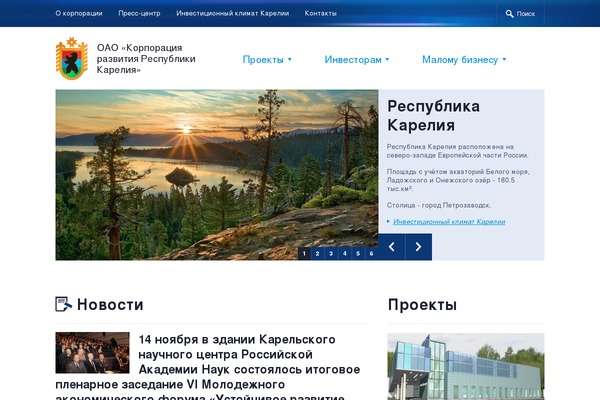Click the news document icon beside Новости
The image size is (600, 400).
point(64,304)
